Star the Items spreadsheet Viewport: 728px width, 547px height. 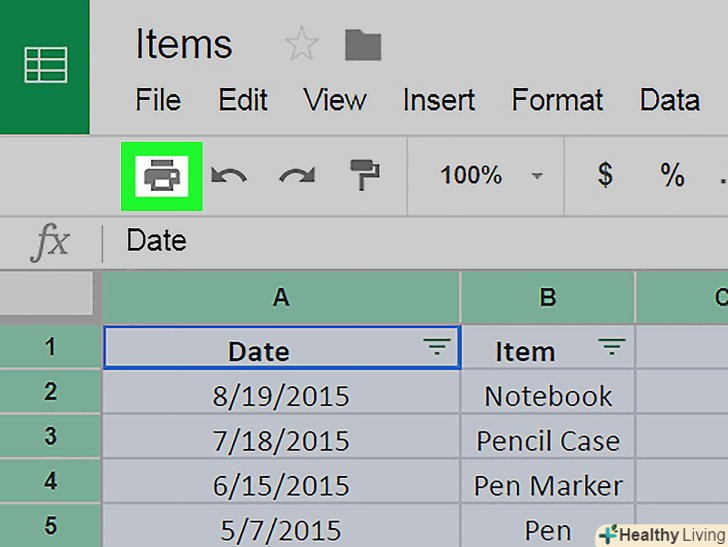pyautogui.click(x=301, y=45)
